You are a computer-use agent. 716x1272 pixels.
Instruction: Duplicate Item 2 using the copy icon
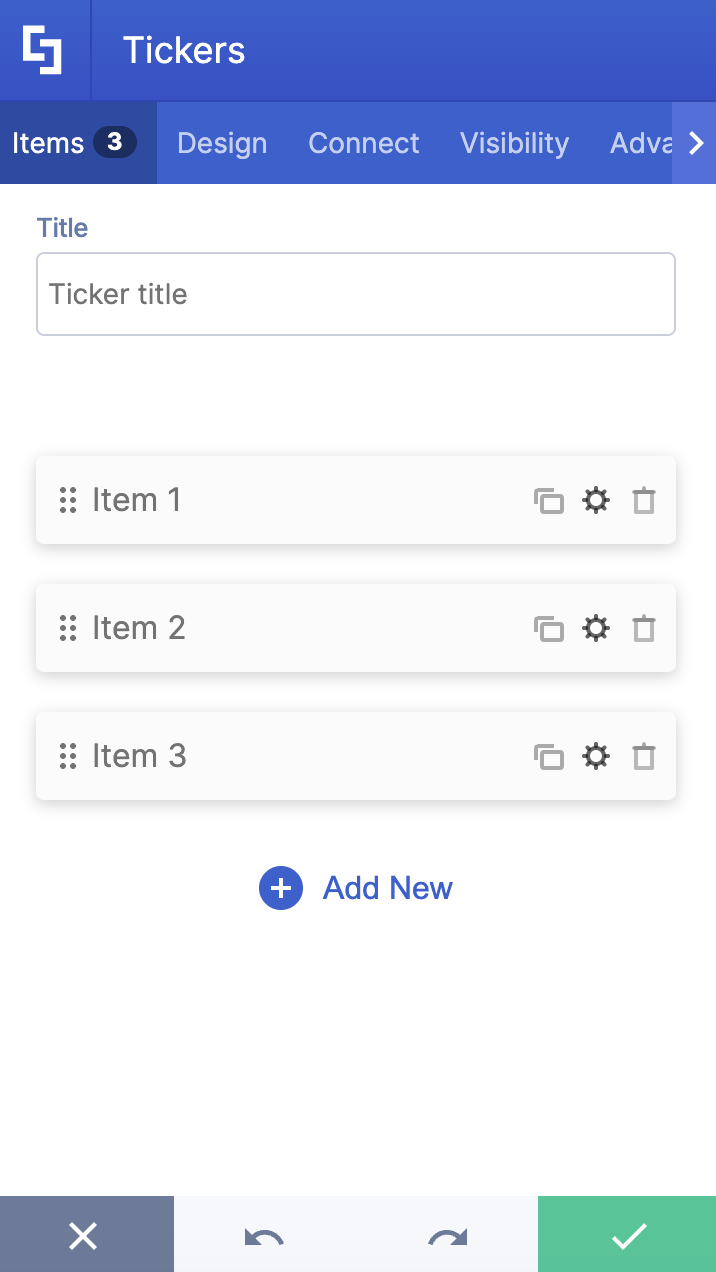549,628
